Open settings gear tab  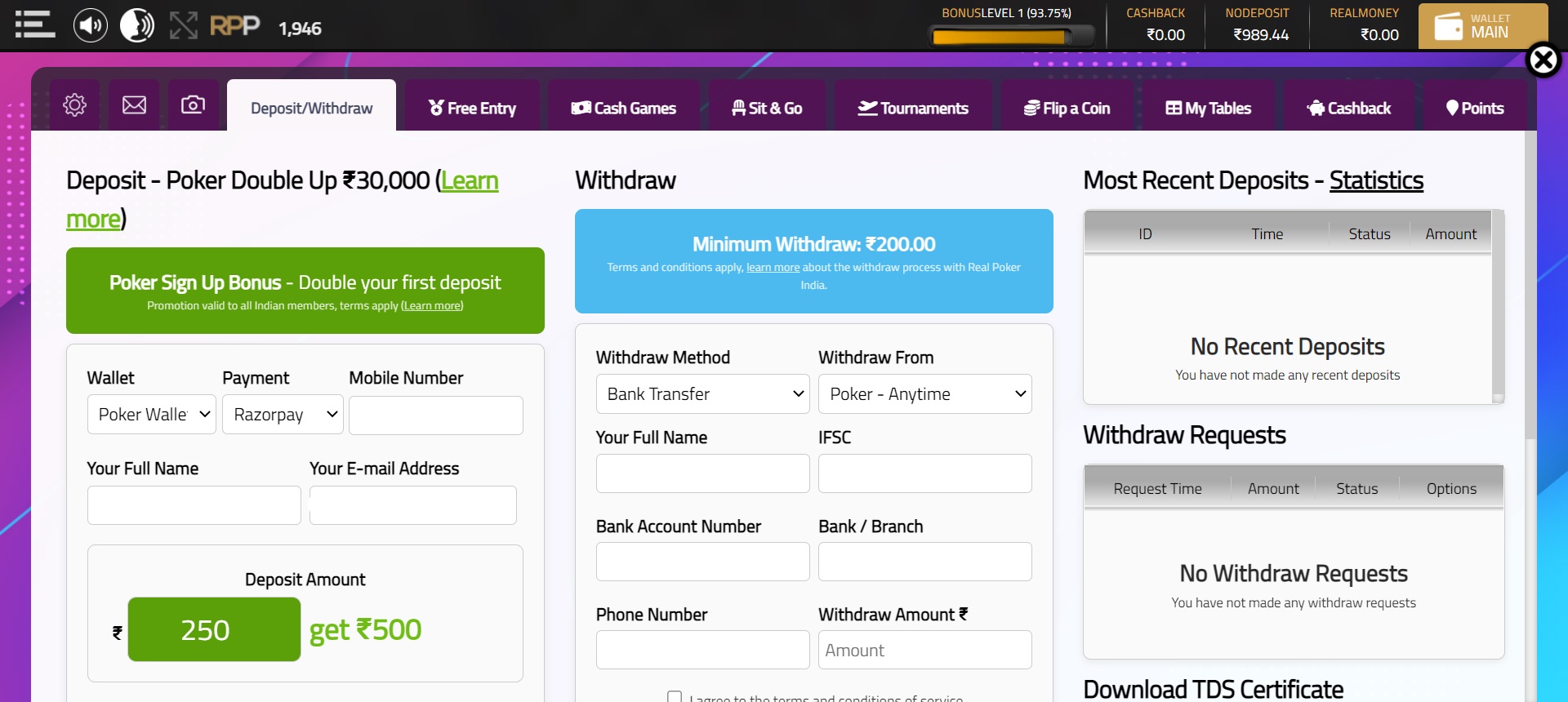click(x=74, y=105)
